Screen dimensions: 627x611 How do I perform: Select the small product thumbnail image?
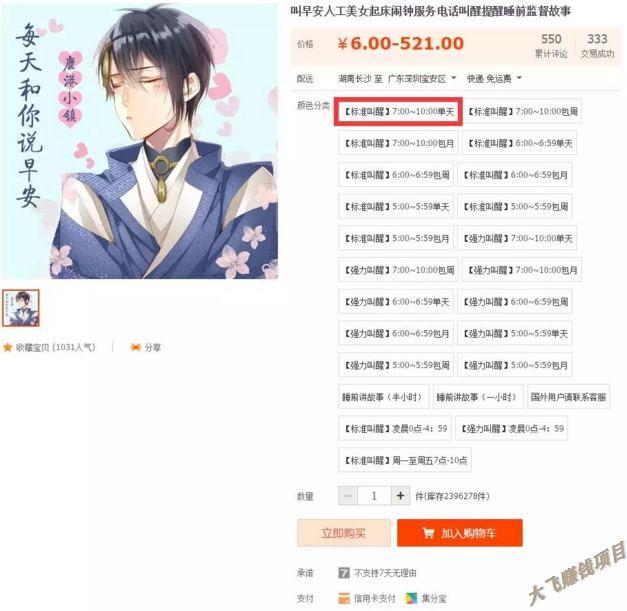click(x=21, y=308)
